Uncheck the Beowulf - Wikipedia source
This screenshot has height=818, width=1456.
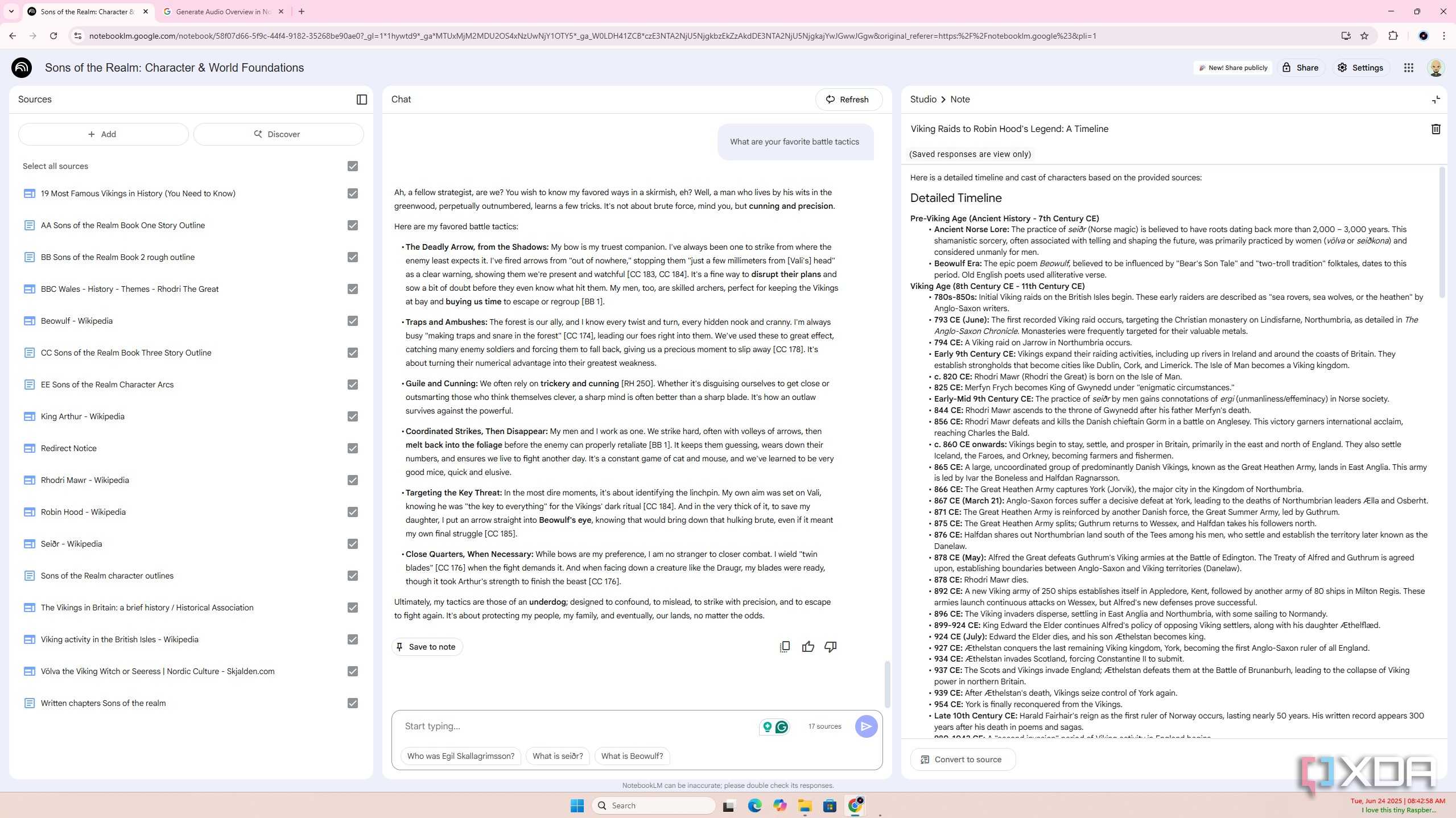coord(353,321)
